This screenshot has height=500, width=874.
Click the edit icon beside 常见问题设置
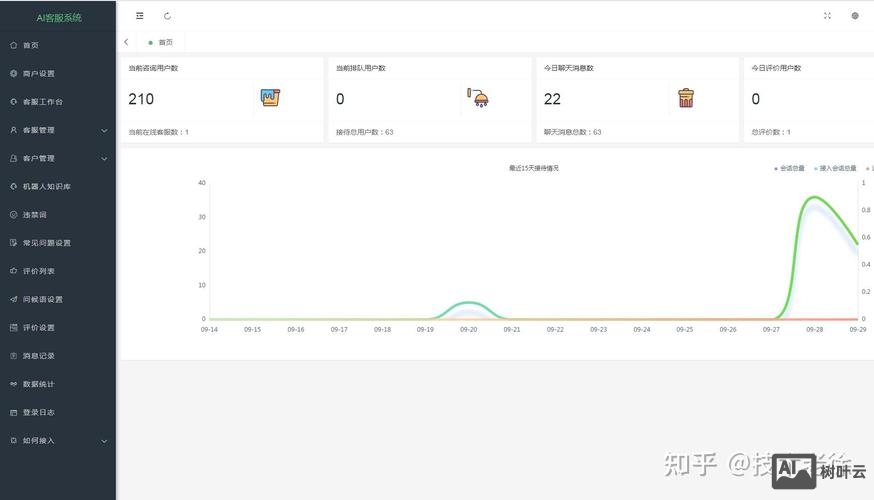point(13,242)
